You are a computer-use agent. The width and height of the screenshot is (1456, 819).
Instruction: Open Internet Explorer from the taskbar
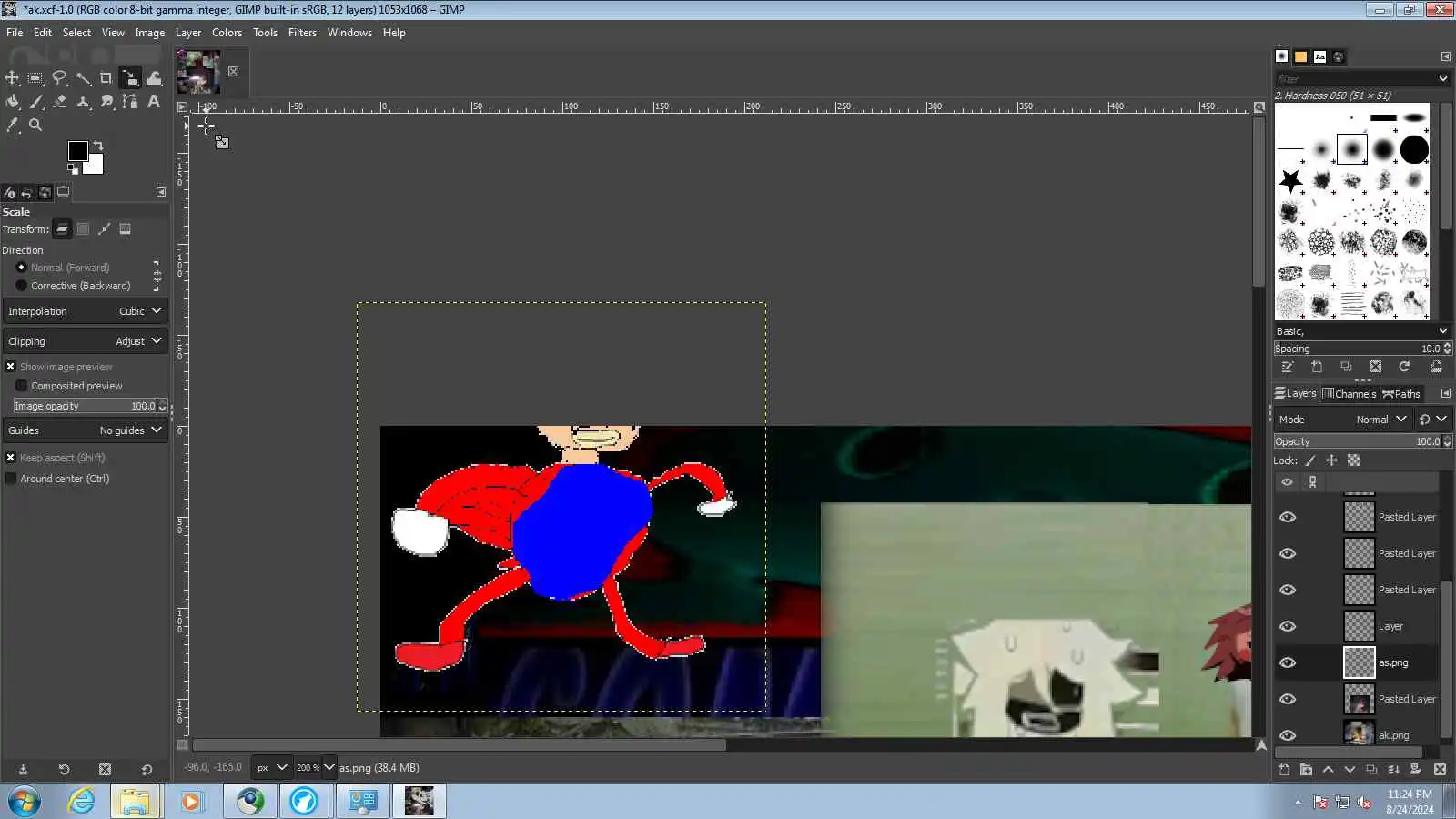(x=81, y=802)
